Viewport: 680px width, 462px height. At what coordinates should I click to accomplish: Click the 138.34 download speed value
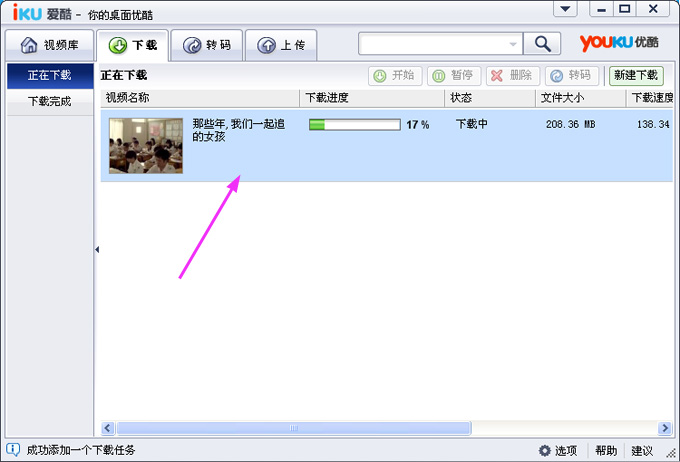(x=653, y=125)
